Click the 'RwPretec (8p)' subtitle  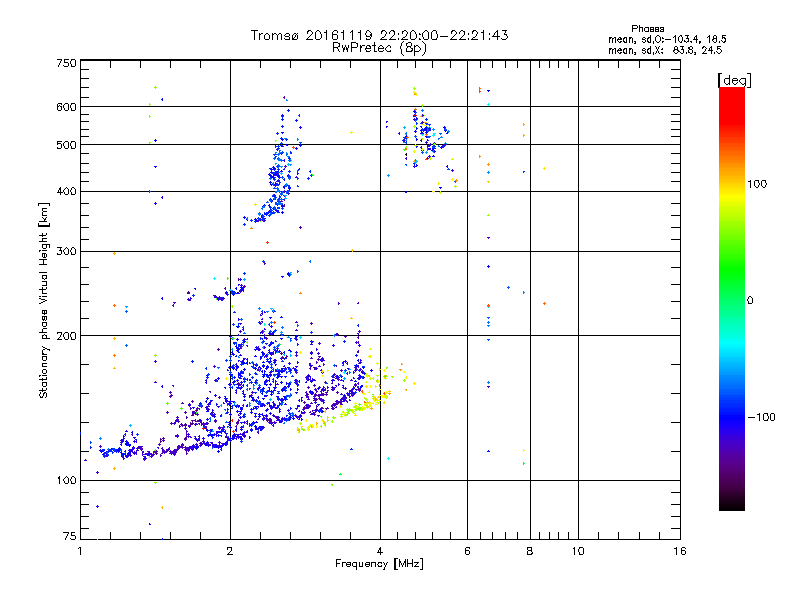379,48
